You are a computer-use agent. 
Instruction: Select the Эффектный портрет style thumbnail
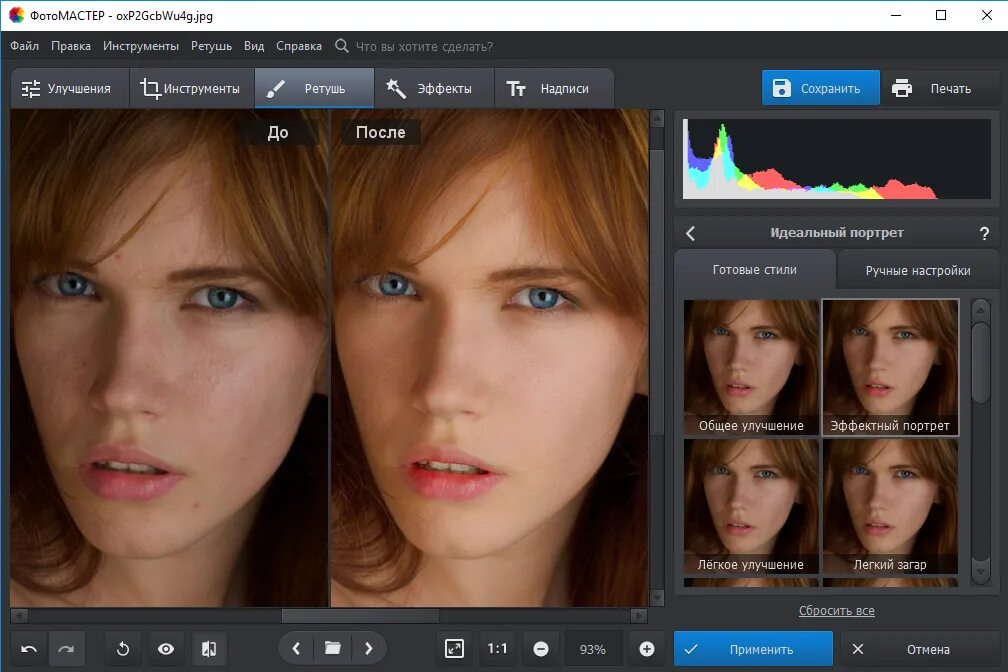point(890,367)
